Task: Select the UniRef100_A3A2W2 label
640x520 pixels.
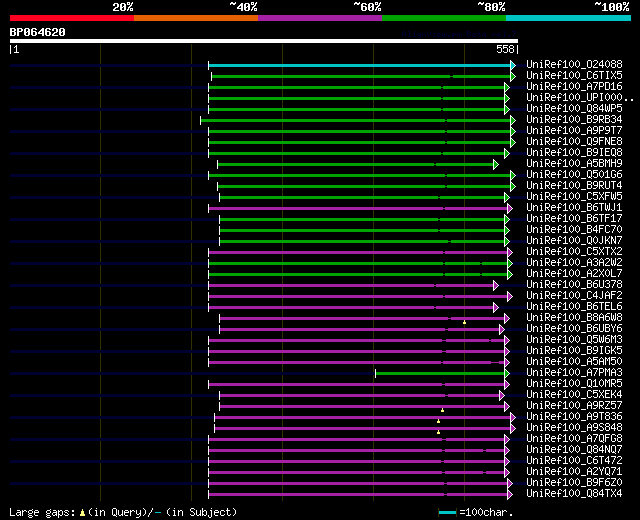Action: pyautogui.click(x=574, y=263)
